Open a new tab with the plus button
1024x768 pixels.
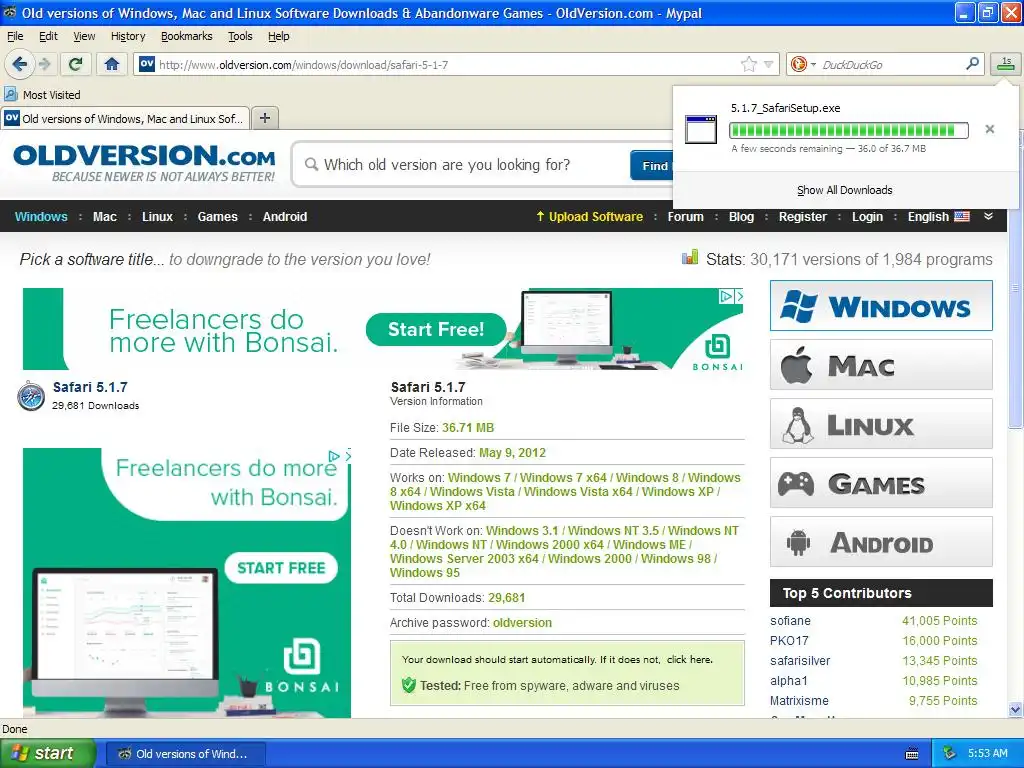(x=264, y=118)
